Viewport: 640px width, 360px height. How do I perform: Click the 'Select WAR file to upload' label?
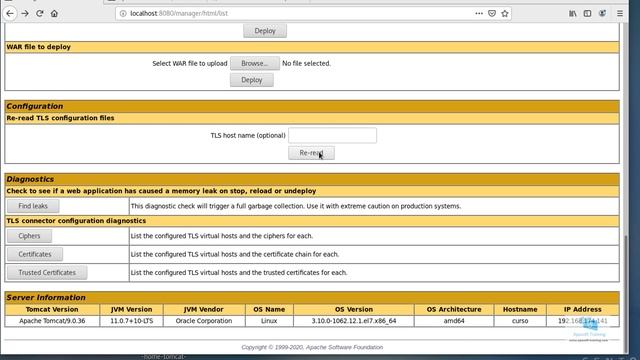(190, 63)
